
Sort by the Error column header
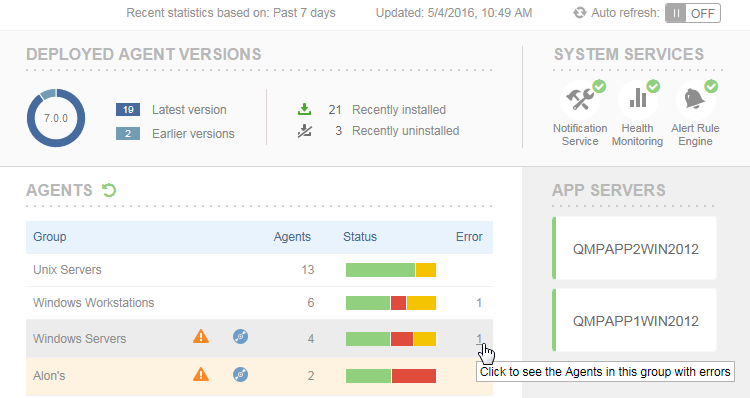tap(469, 237)
